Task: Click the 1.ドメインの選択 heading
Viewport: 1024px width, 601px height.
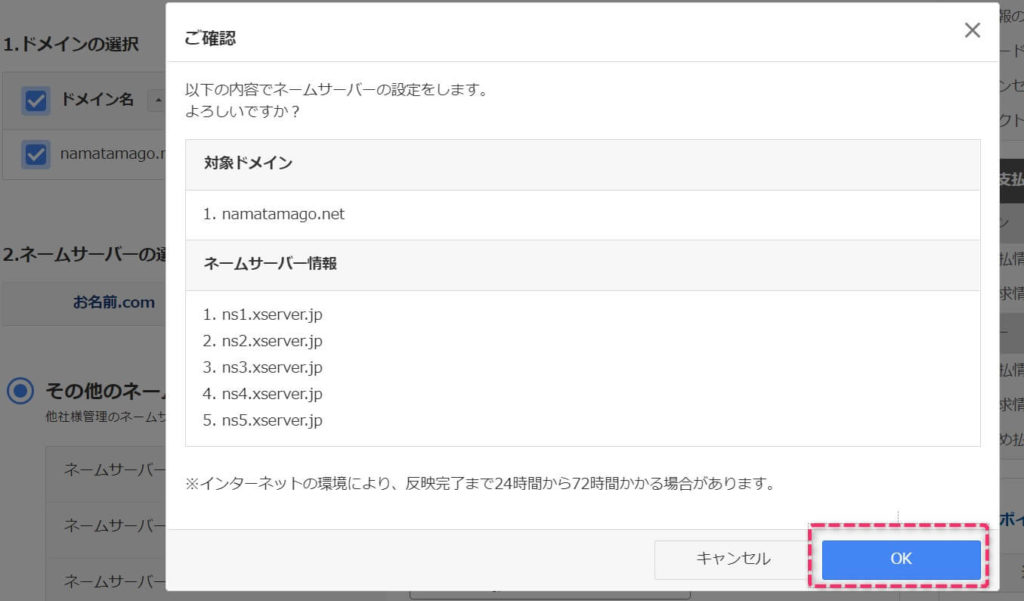Action: coord(71,44)
